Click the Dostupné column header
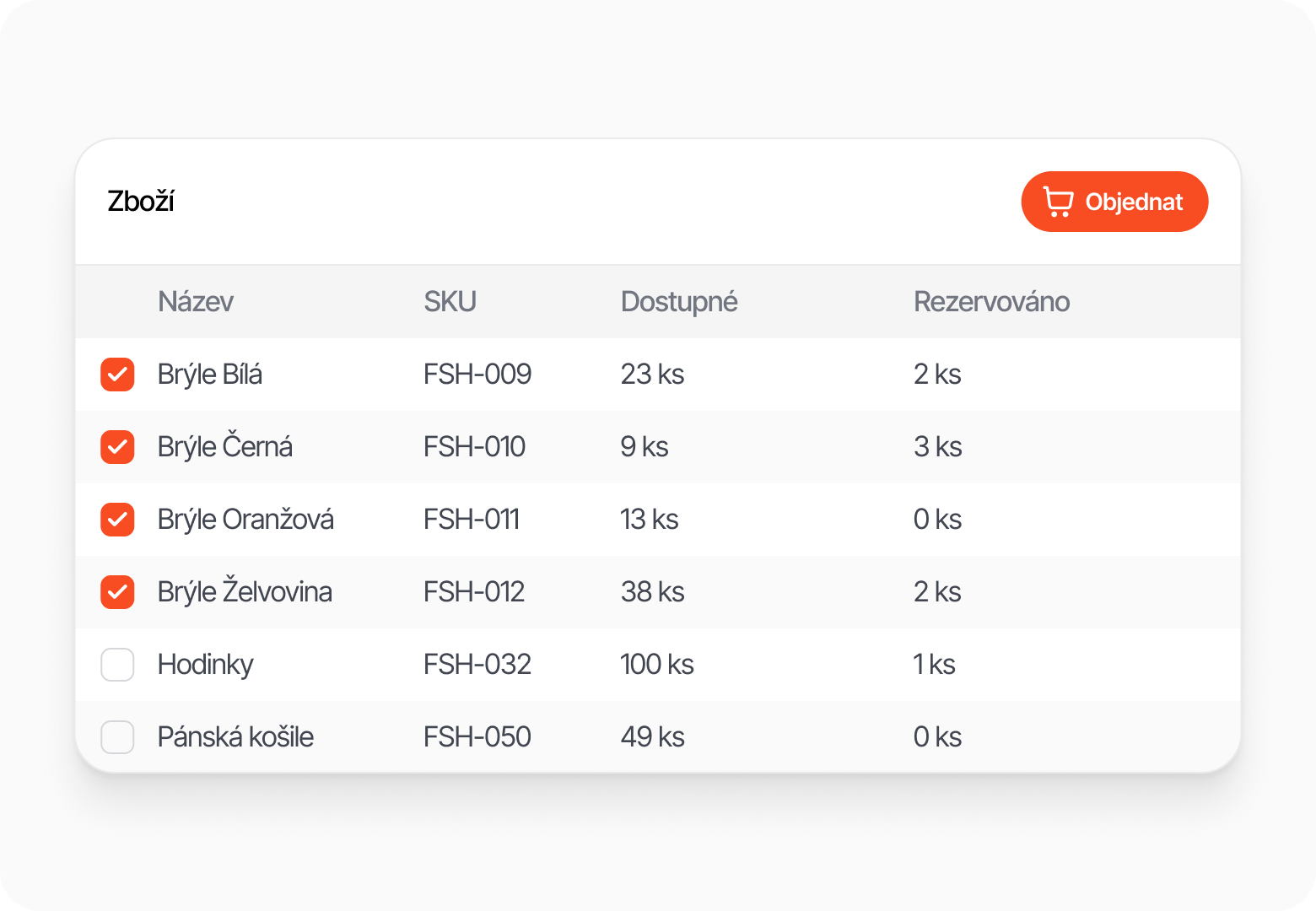 pos(679,302)
